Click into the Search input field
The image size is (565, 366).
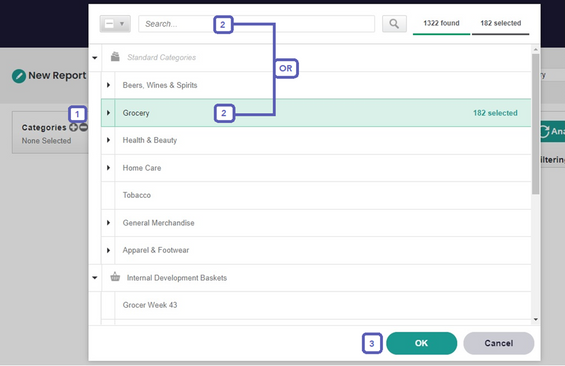[x=257, y=24]
